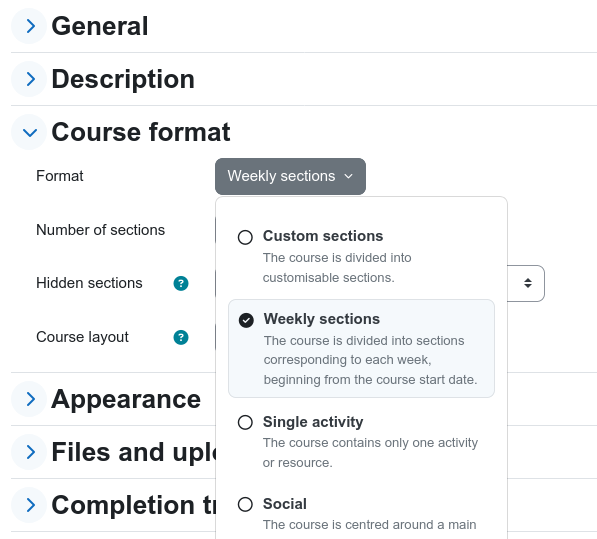Choose Social format radio button
This screenshot has height=539, width=597.
(245, 504)
